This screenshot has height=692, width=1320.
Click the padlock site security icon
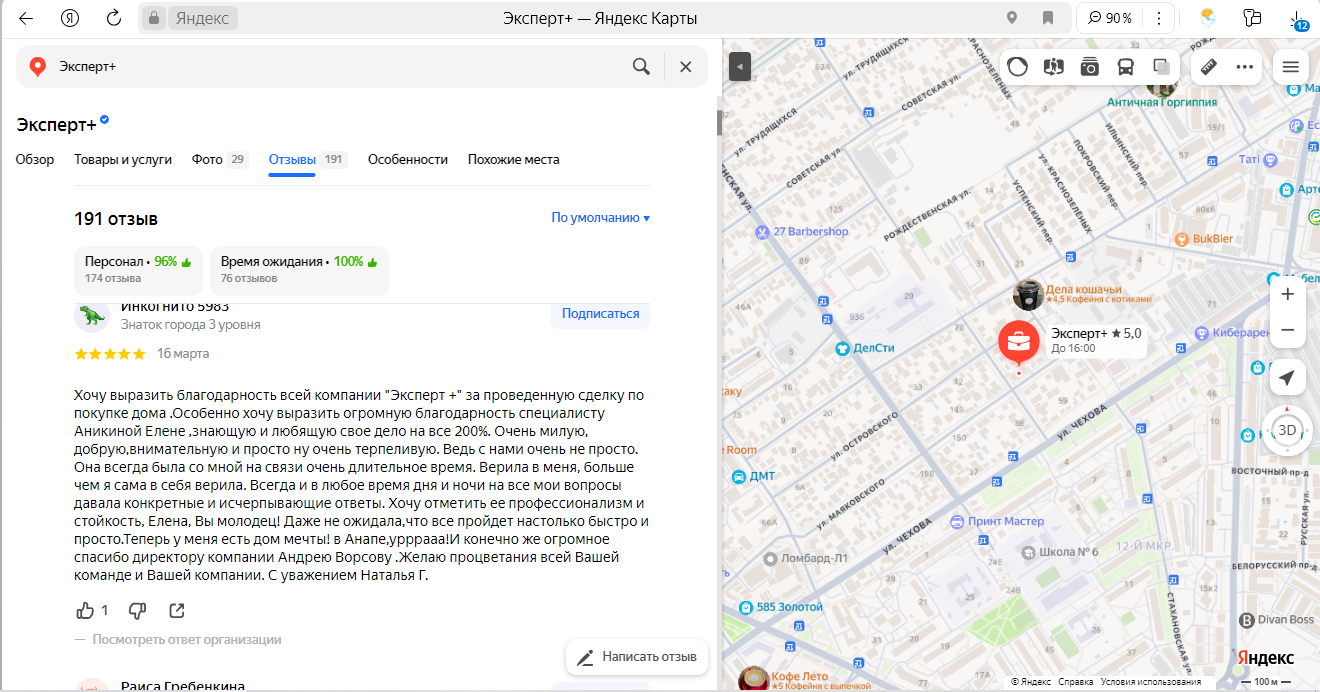tap(153, 18)
